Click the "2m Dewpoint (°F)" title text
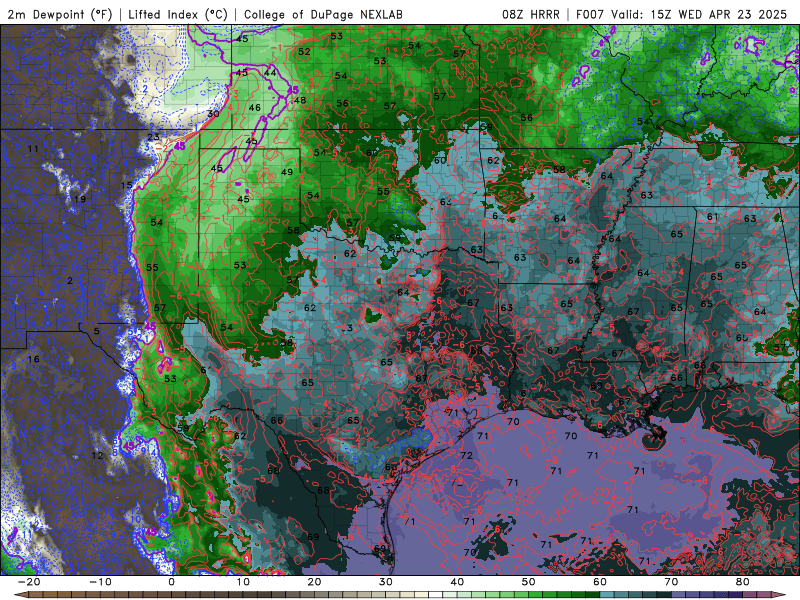 pyautogui.click(x=60, y=14)
